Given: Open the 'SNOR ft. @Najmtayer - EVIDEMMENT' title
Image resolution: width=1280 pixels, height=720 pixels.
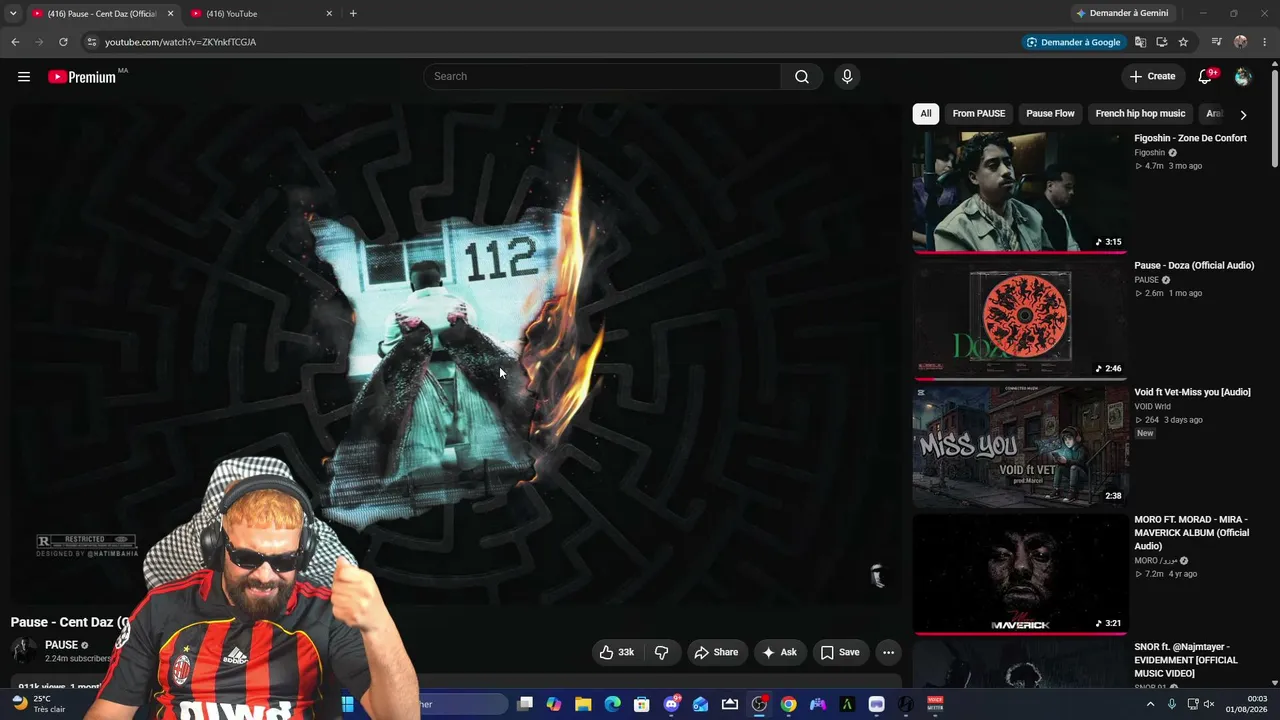Looking at the screenshot, I should (1186, 660).
